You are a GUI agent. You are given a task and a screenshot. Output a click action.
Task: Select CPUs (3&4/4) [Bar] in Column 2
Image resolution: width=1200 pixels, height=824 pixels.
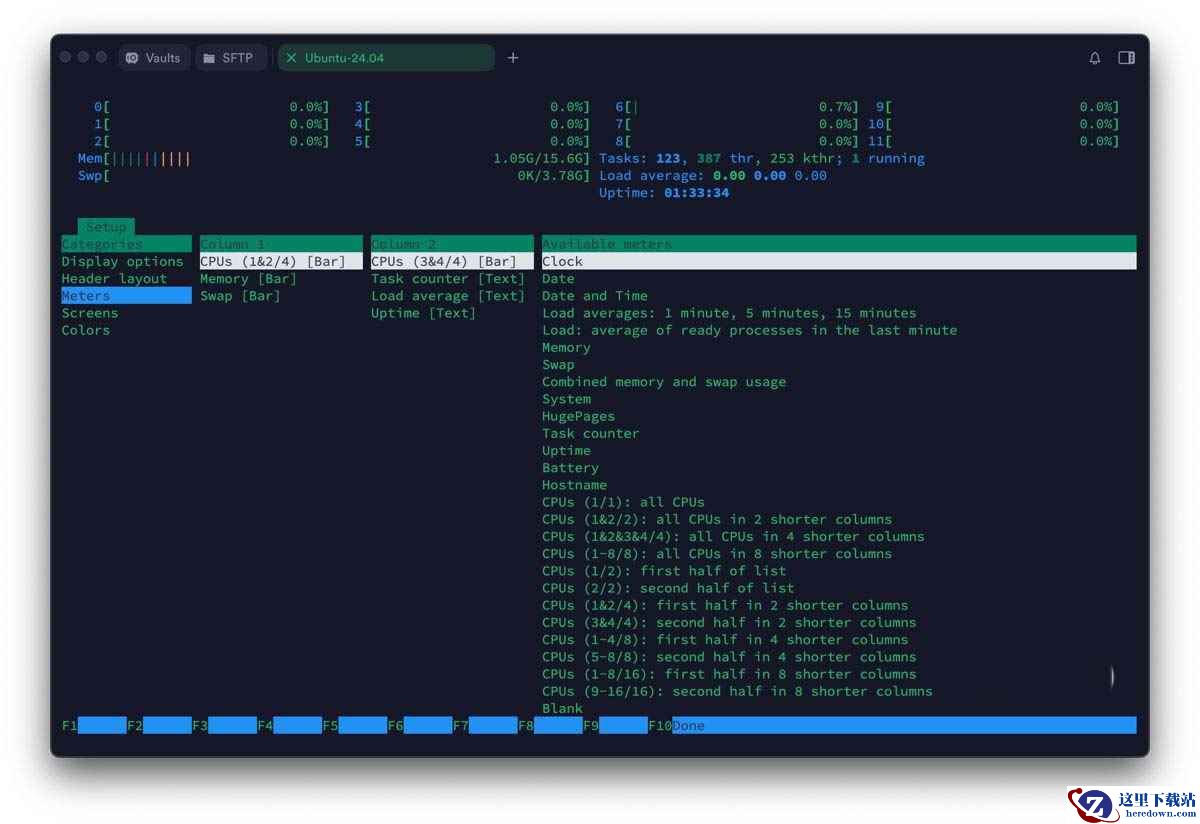click(x=452, y=262)
